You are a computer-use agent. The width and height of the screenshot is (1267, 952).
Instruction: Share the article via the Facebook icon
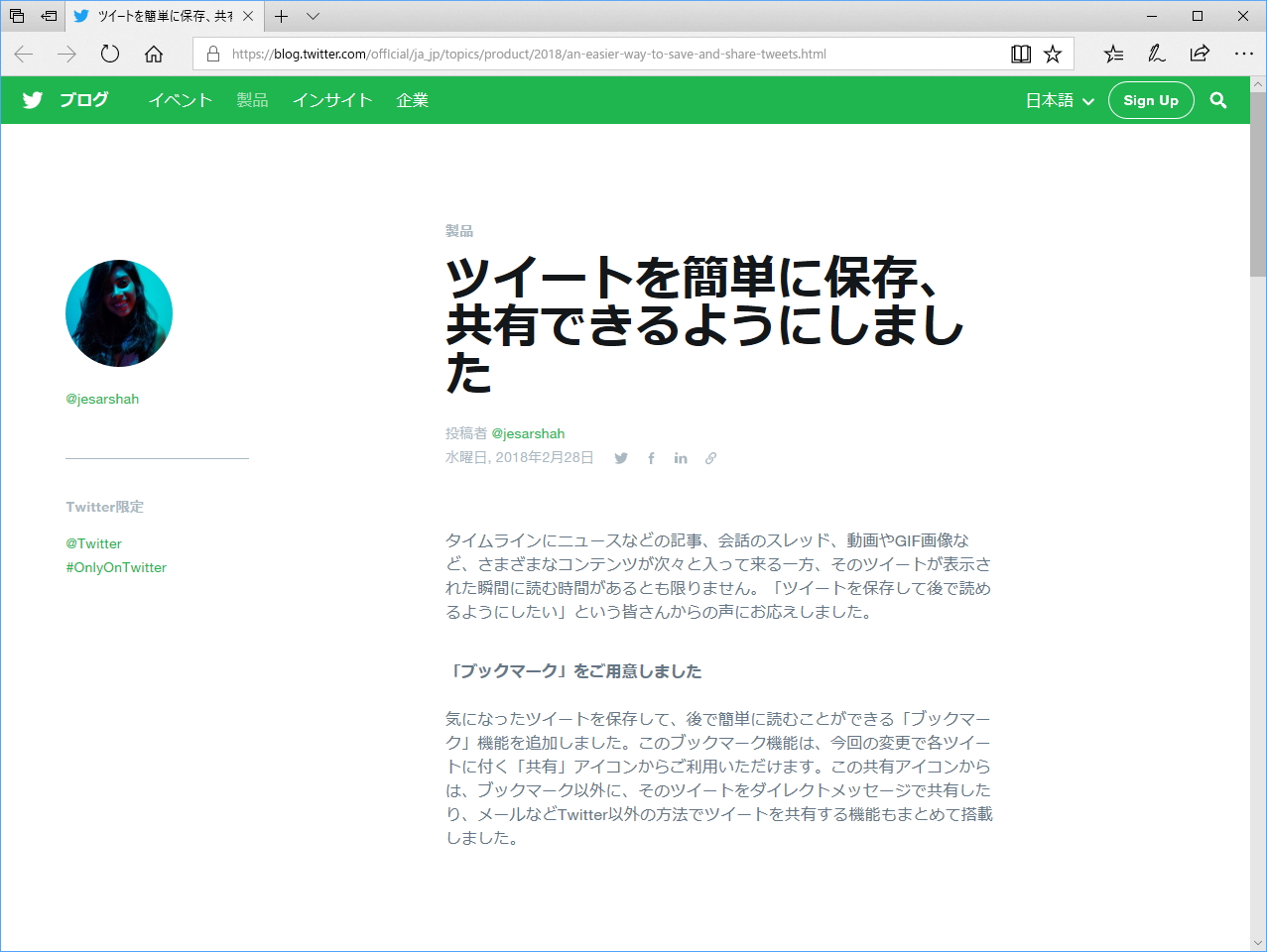(x=651, y=457)
